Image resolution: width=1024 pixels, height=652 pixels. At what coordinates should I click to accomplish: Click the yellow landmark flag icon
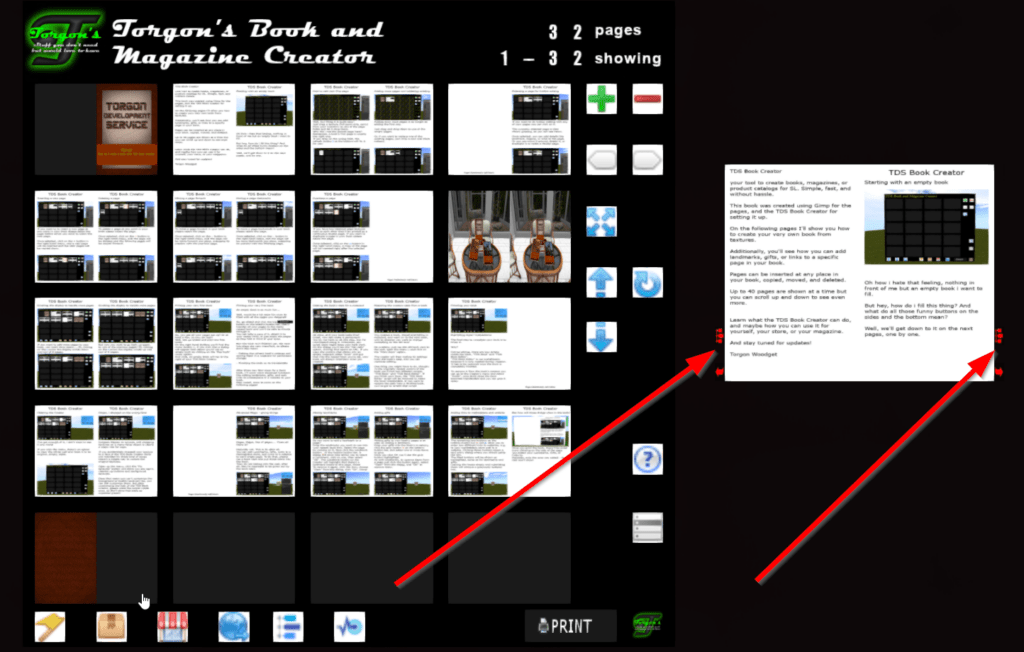50,627
